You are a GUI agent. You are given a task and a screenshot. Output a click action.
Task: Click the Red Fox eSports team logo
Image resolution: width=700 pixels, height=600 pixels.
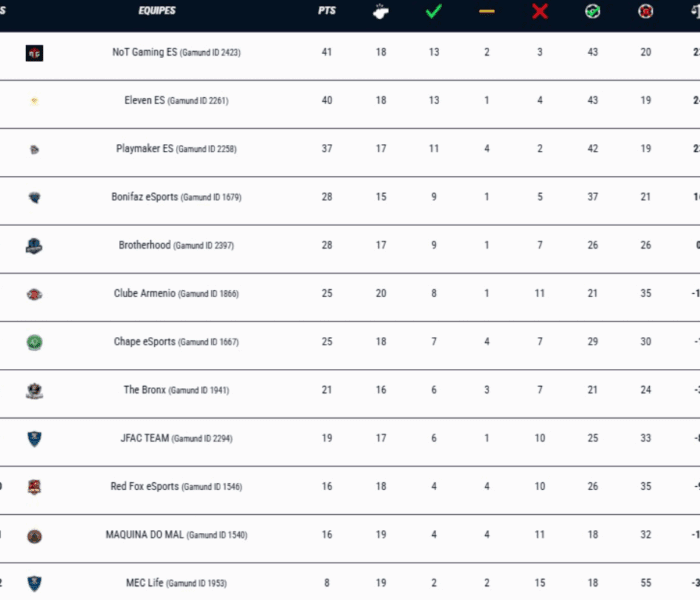click(x=34, y=487)
